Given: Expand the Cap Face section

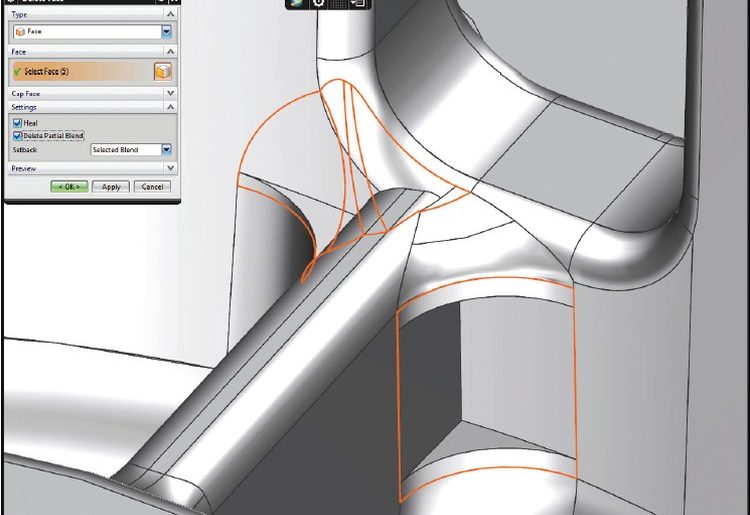Looking at the screenshot, I should point(170,93).
